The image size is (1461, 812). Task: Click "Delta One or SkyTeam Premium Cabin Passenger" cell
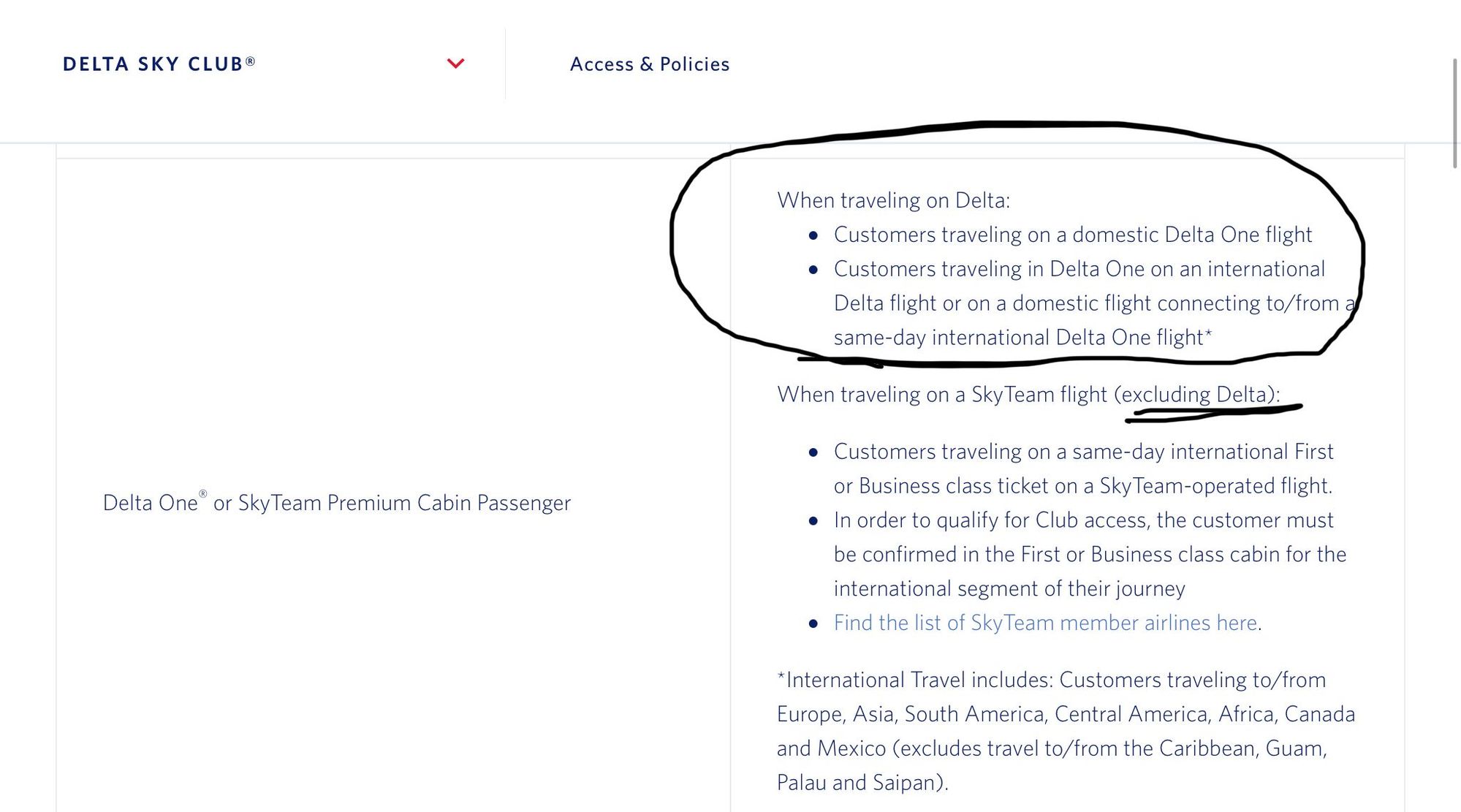point(336,503)
